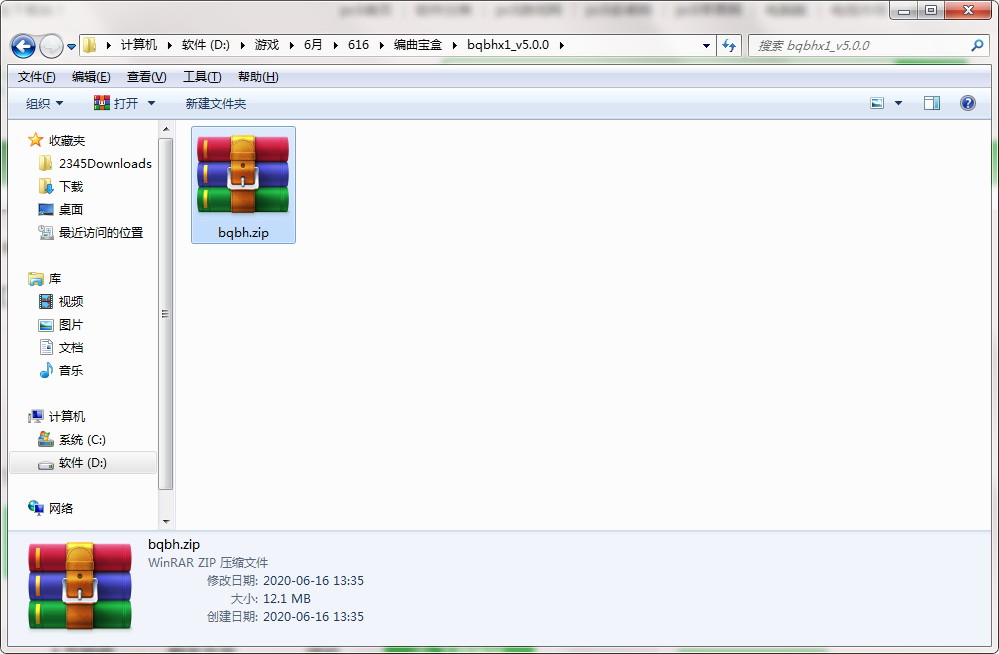999x654 pixels.
Task: Open recent pages dropdown beside Forward button
Action: 71,47
